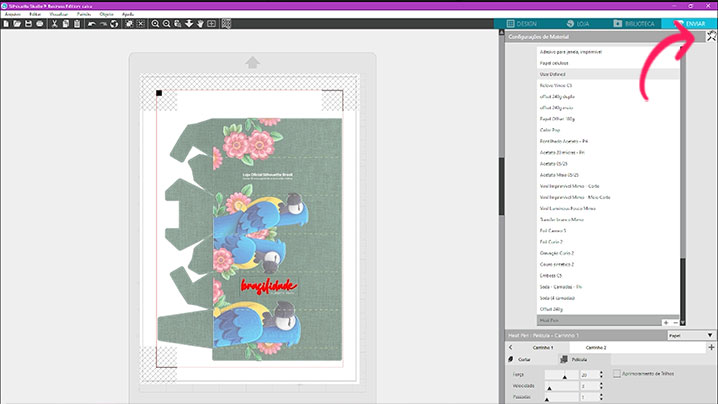Increase the Velocidade value with the stepper
The width and height of the screenshot is (718, 404).
pos(601,384)
